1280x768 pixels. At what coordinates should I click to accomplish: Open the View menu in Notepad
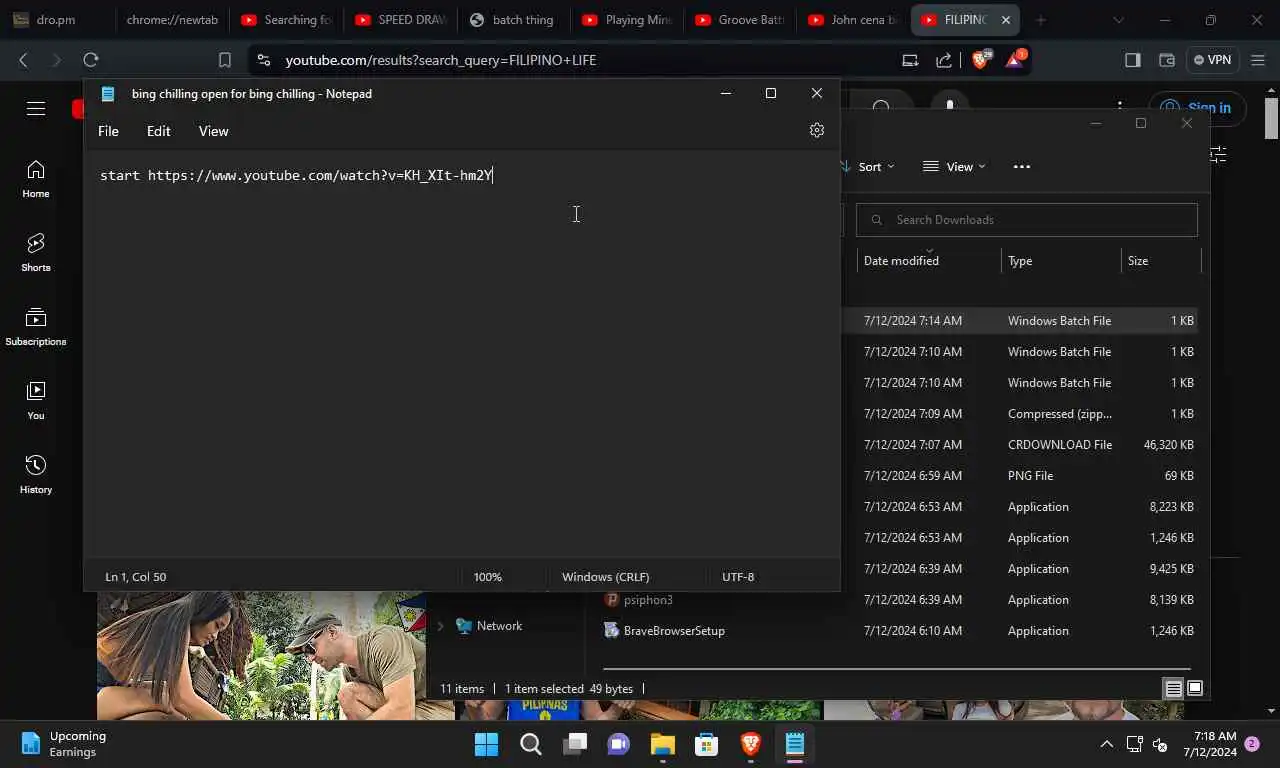213,131
